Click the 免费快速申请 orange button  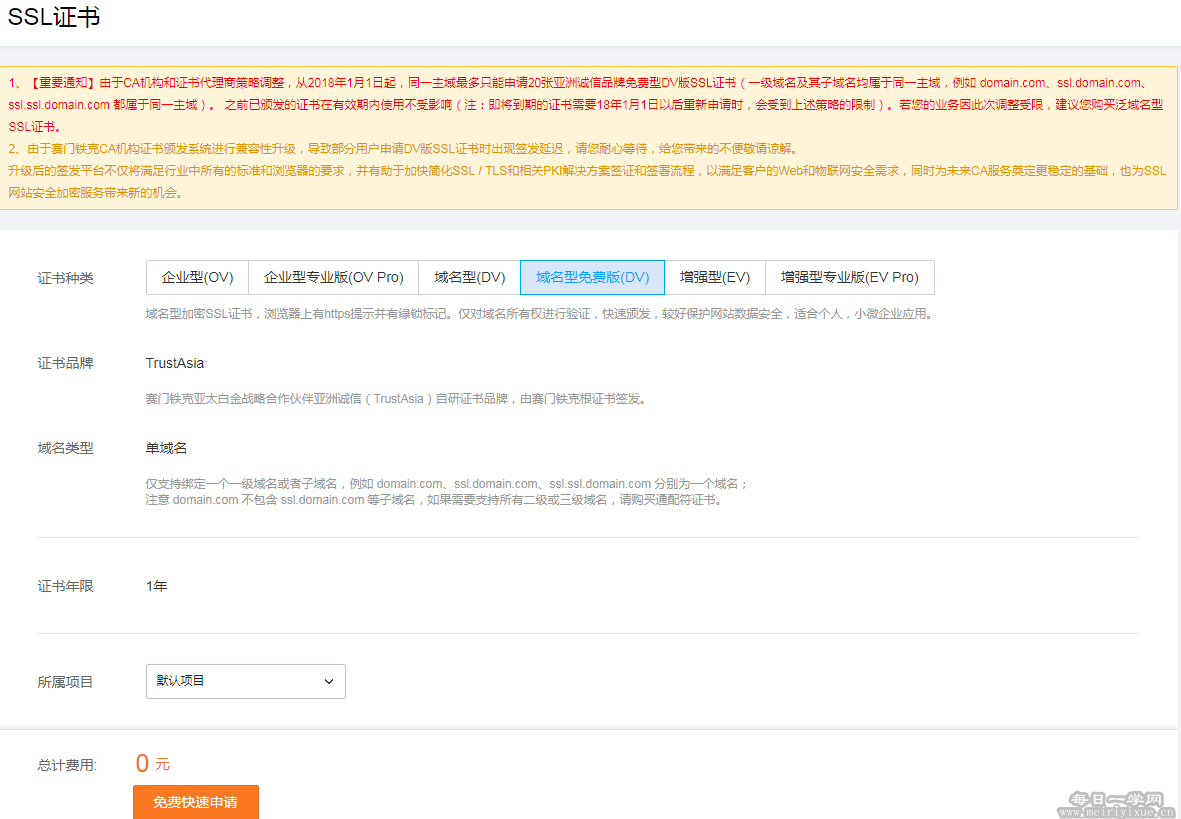point(196,802)
